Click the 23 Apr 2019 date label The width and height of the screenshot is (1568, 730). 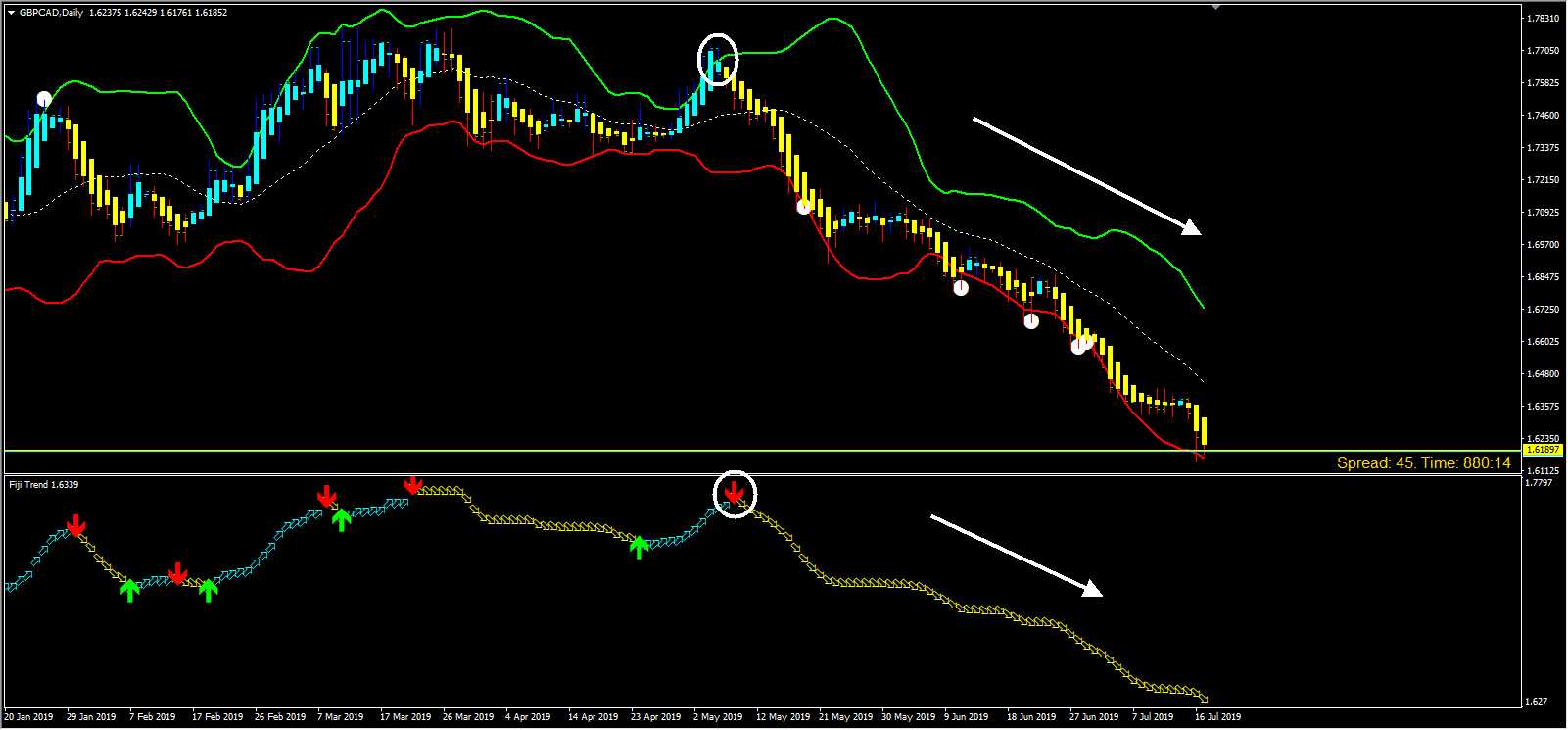pos(655,717)
